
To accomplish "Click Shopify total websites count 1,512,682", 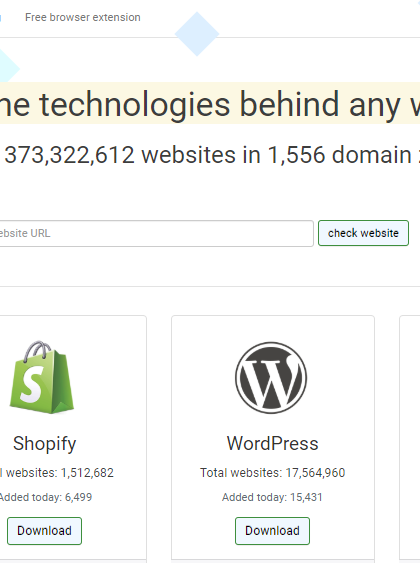I will 87,473.
